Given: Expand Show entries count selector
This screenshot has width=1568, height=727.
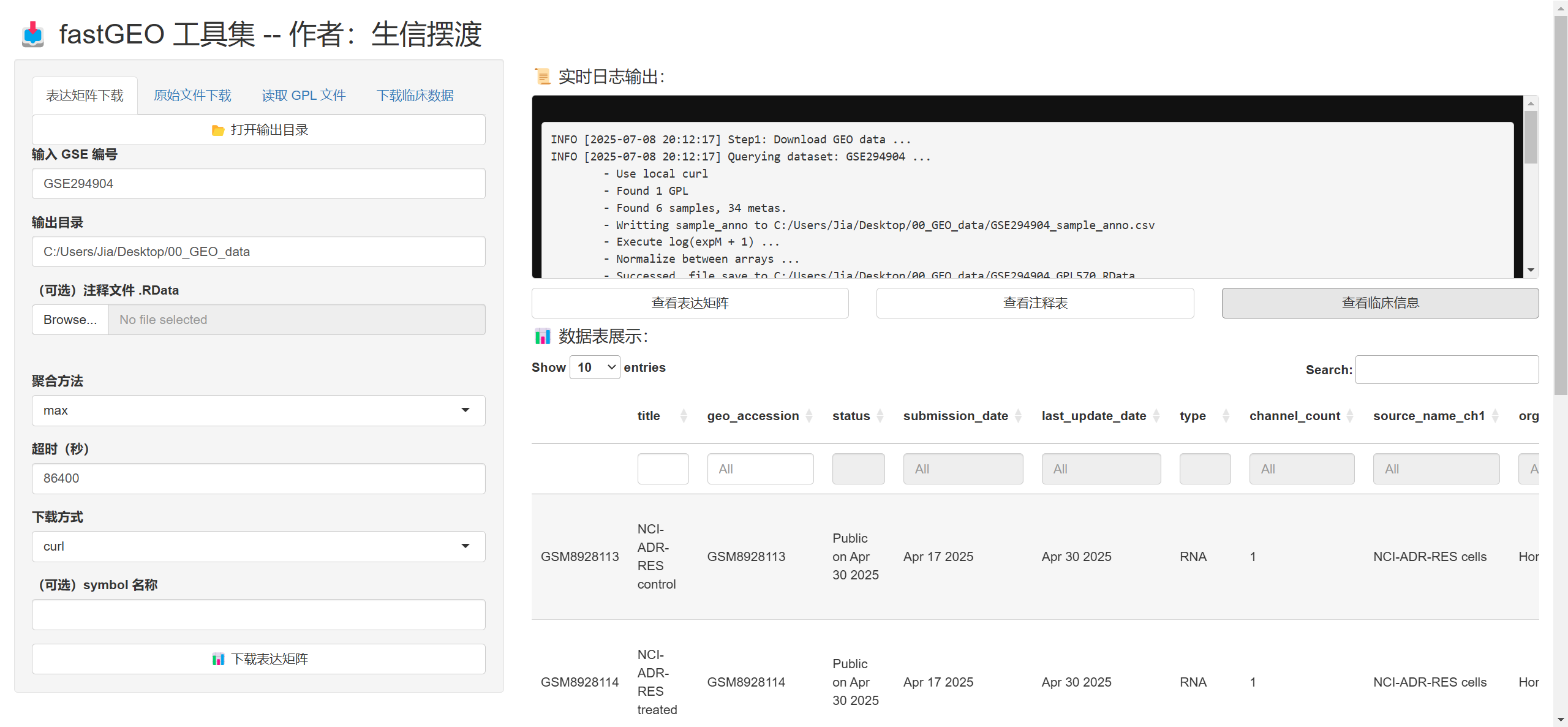Looking at the screenshot, I should (594, 367).
